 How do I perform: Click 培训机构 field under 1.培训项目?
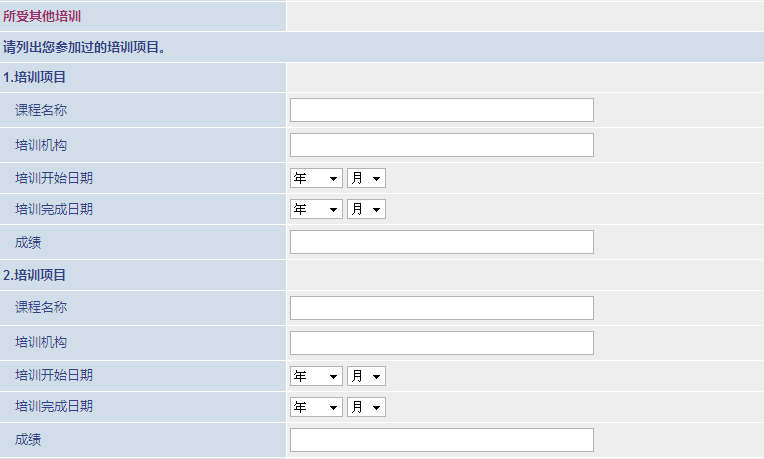[x=441, y=145]
